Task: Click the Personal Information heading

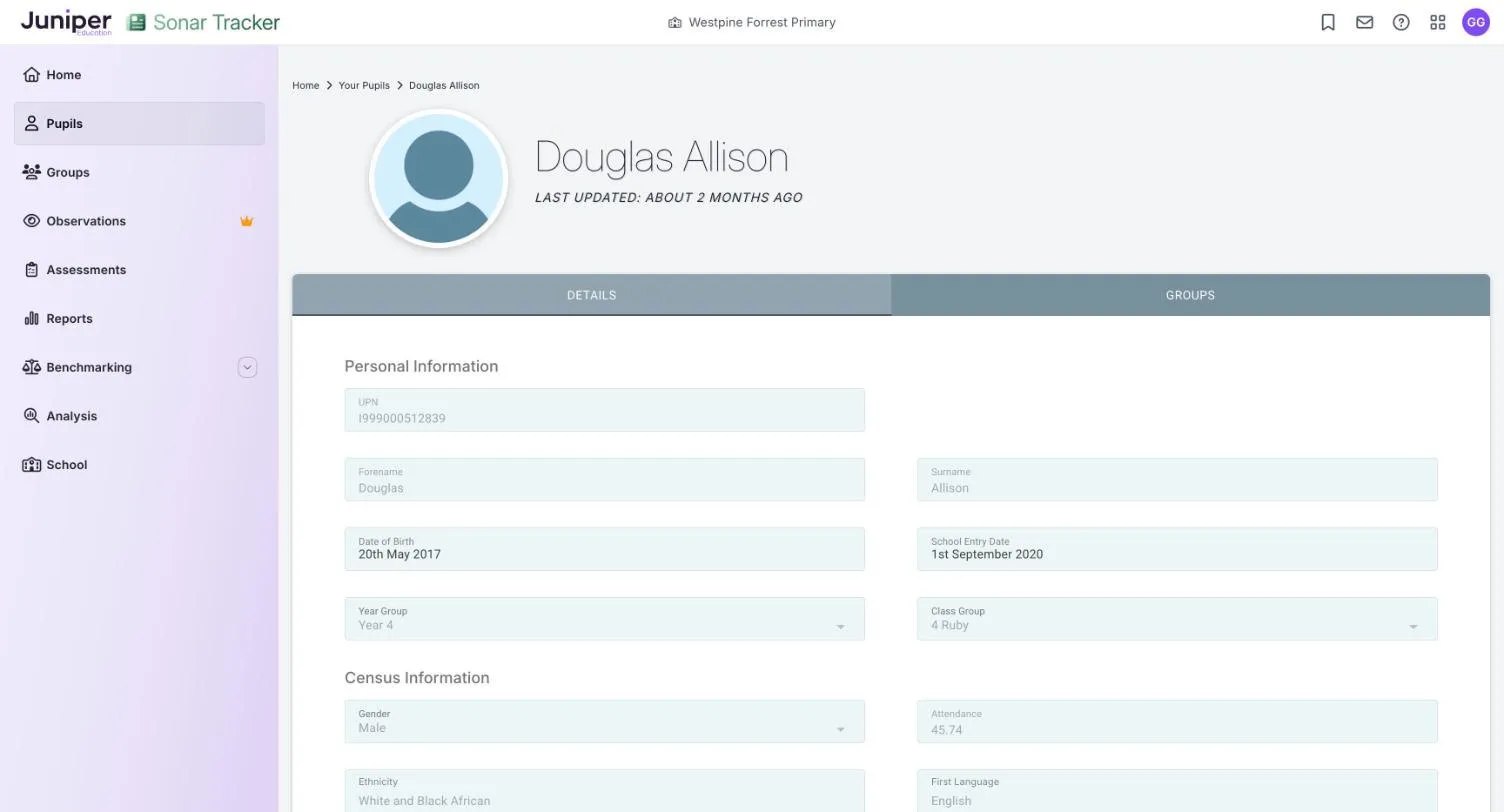Action: 421,366
